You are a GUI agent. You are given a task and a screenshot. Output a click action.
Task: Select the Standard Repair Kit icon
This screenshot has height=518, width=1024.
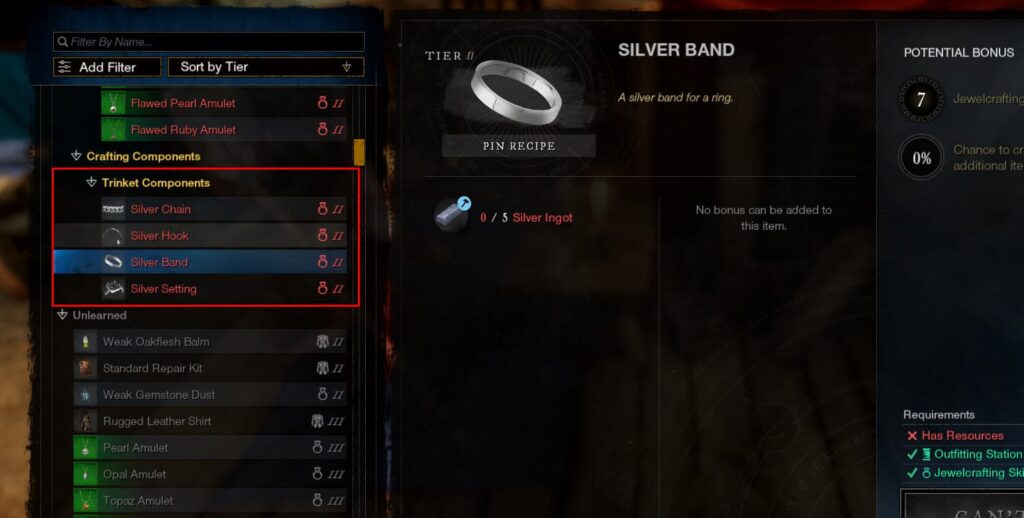coord(86,368)
